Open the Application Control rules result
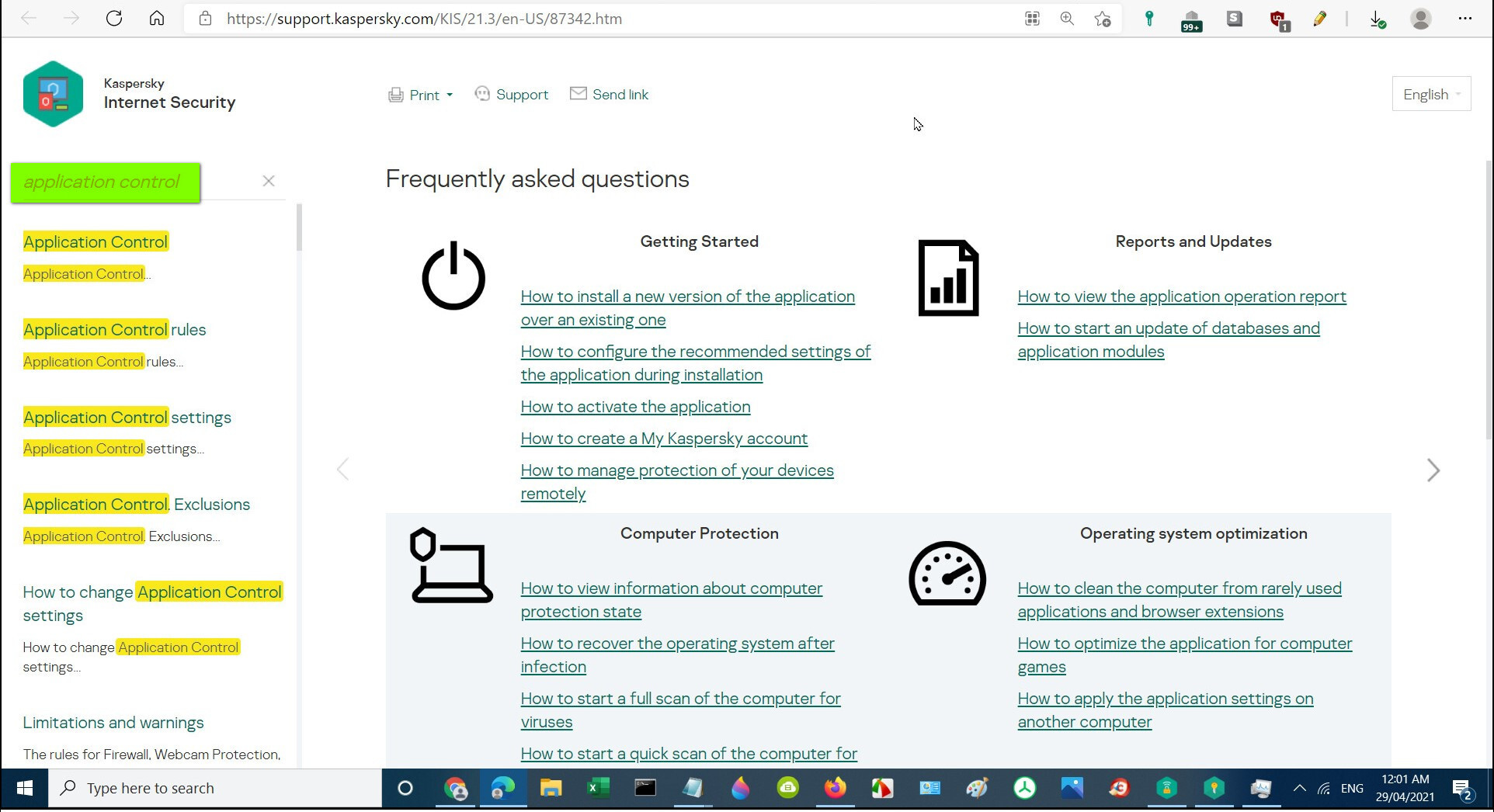The width and height of the screenshot is (1494, 812). pos(114,330)
